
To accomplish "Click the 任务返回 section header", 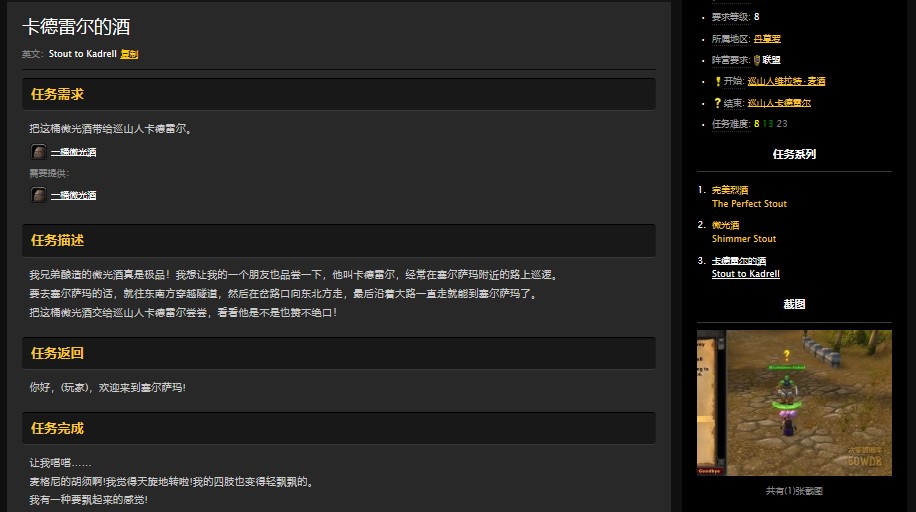I will tap(57, 353).
